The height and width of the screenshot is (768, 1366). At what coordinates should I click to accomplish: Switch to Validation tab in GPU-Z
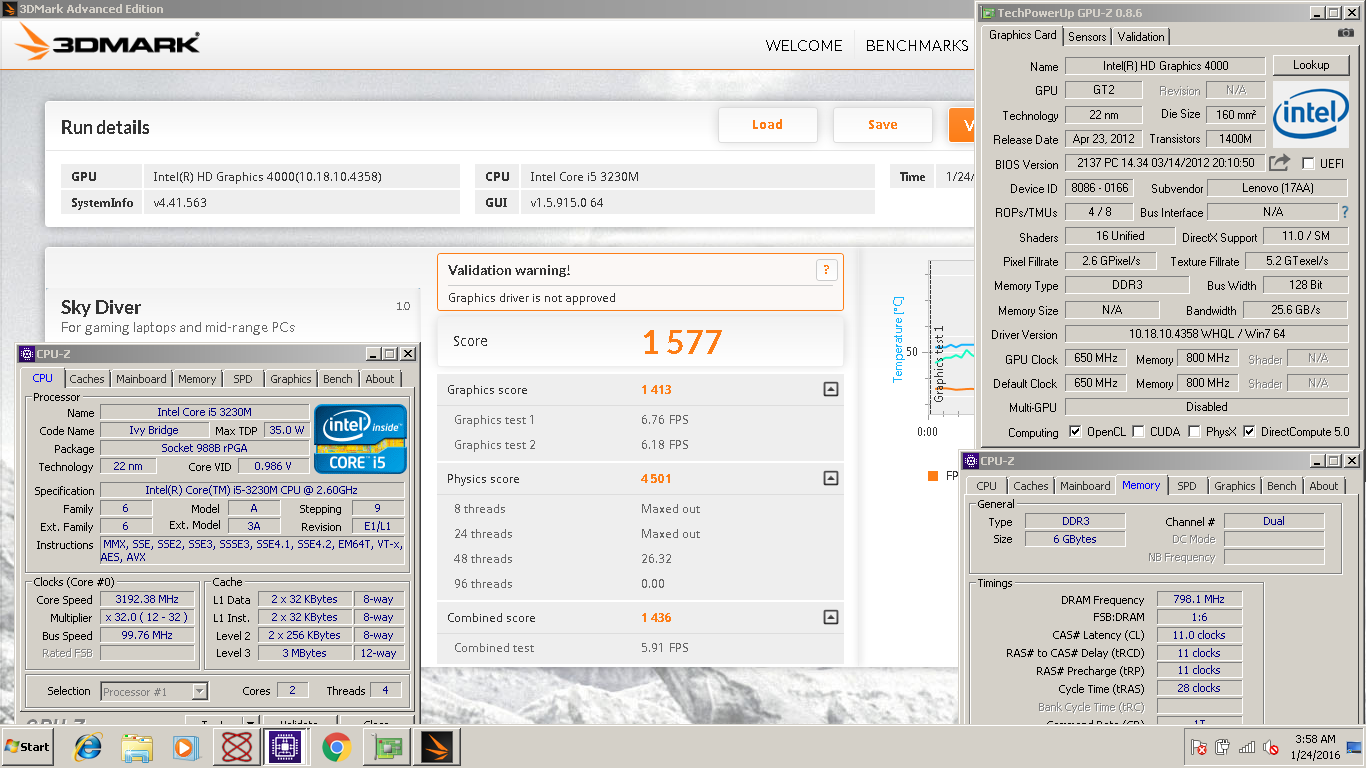tap(1141, 37)
